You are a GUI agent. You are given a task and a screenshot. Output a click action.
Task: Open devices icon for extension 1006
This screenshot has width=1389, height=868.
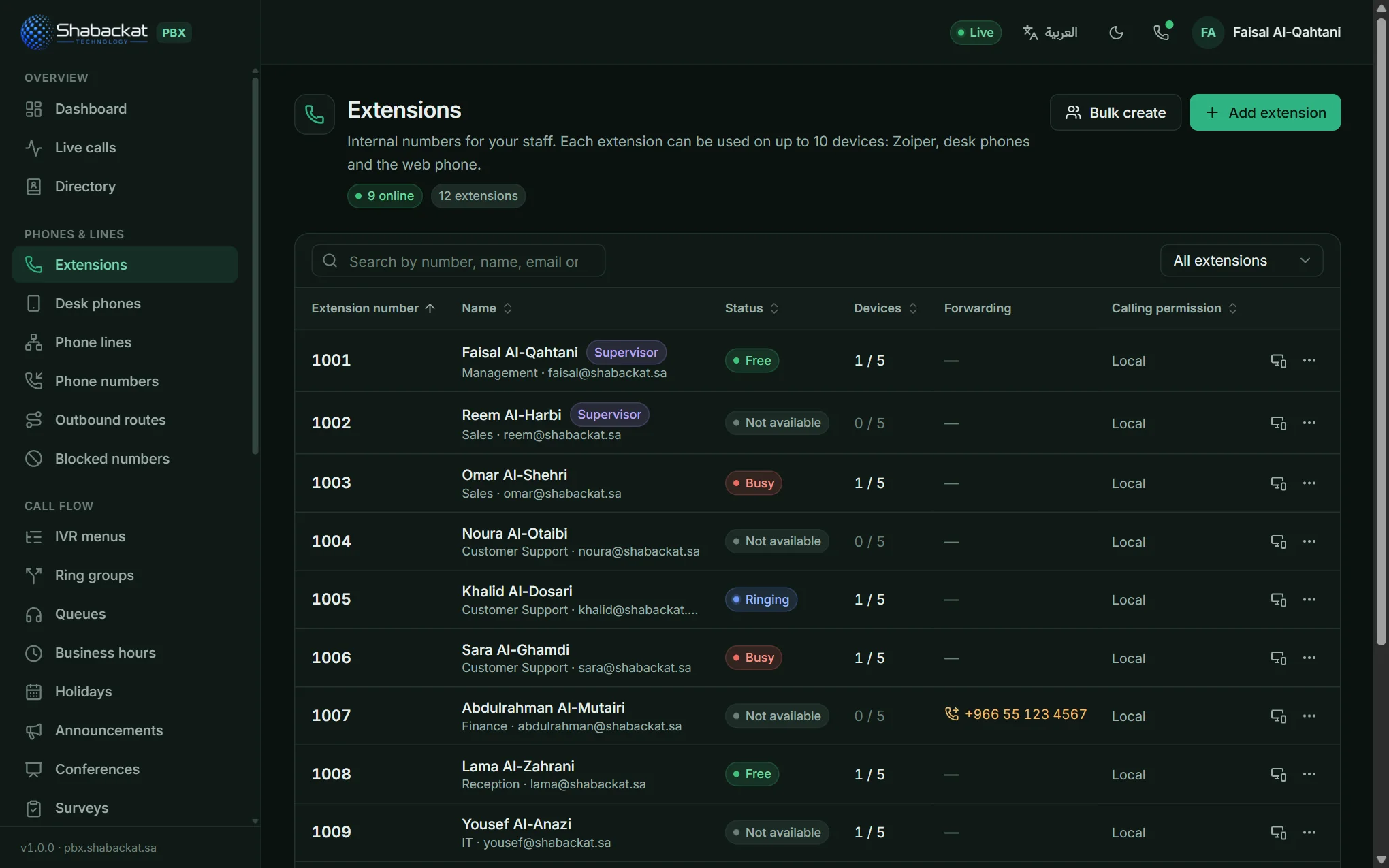coord(1279,658)
